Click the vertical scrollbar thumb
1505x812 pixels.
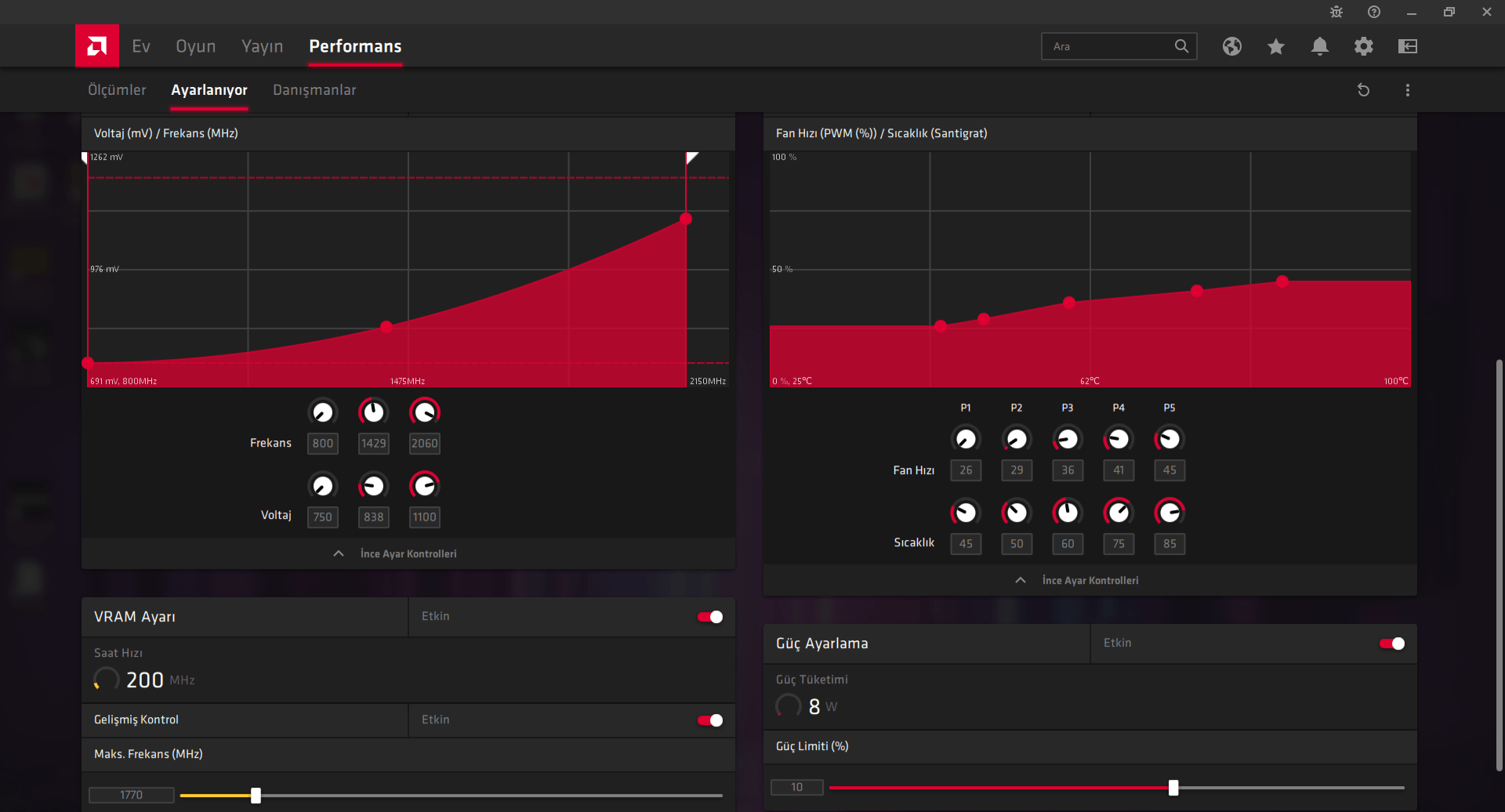pos(1499,564)
